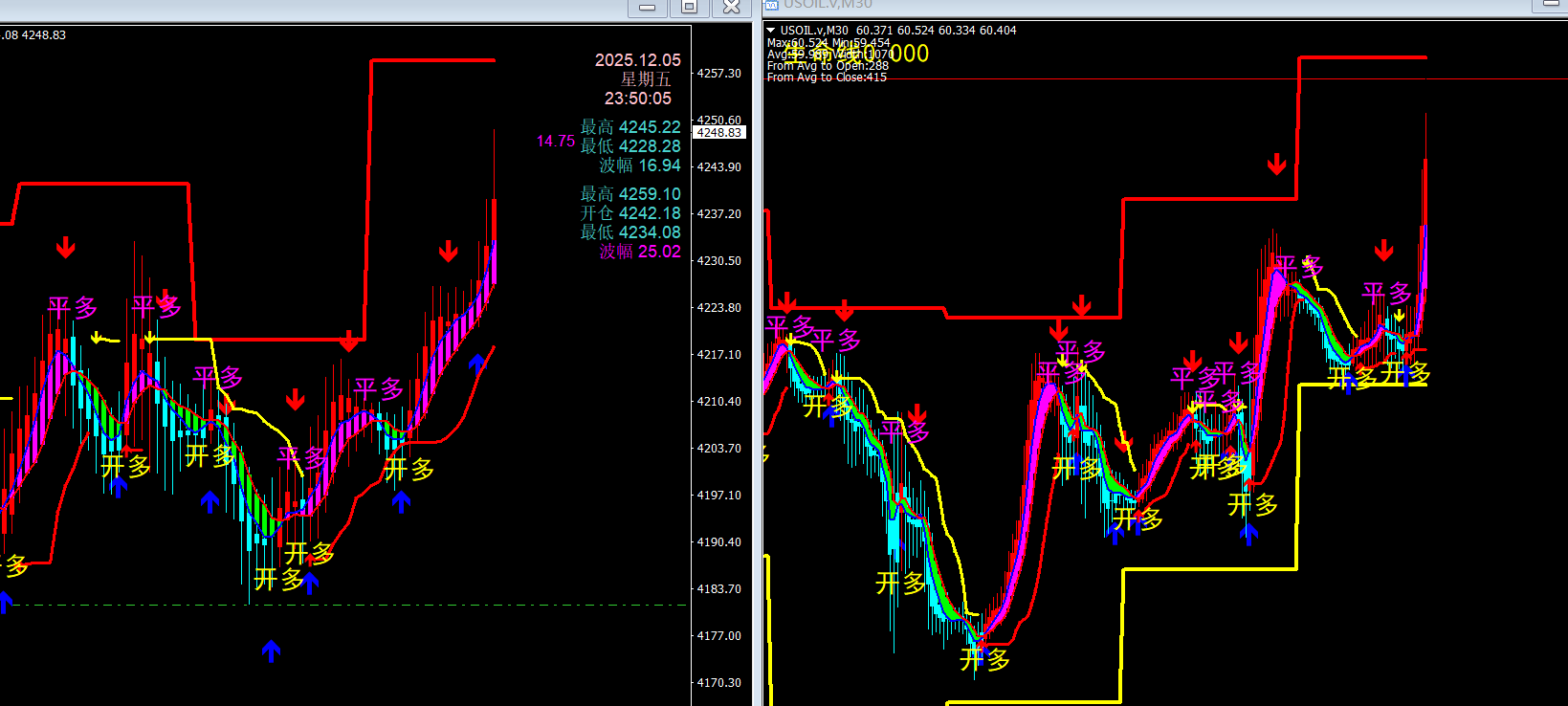1568x706 pixels.
Task: Click the weekday label 星期五
Action: point(646,79)
